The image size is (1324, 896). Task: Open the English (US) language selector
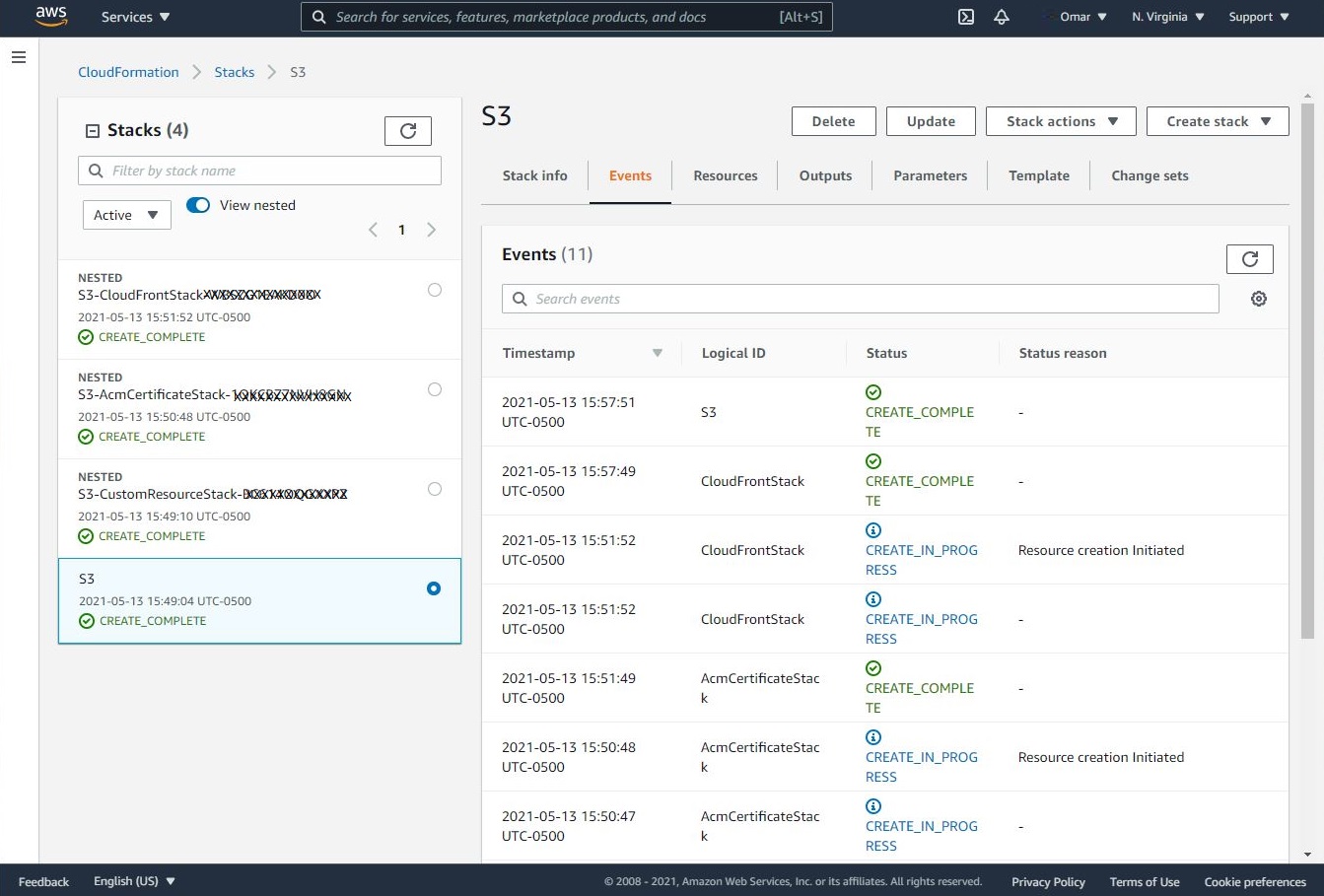pos(134,881)
